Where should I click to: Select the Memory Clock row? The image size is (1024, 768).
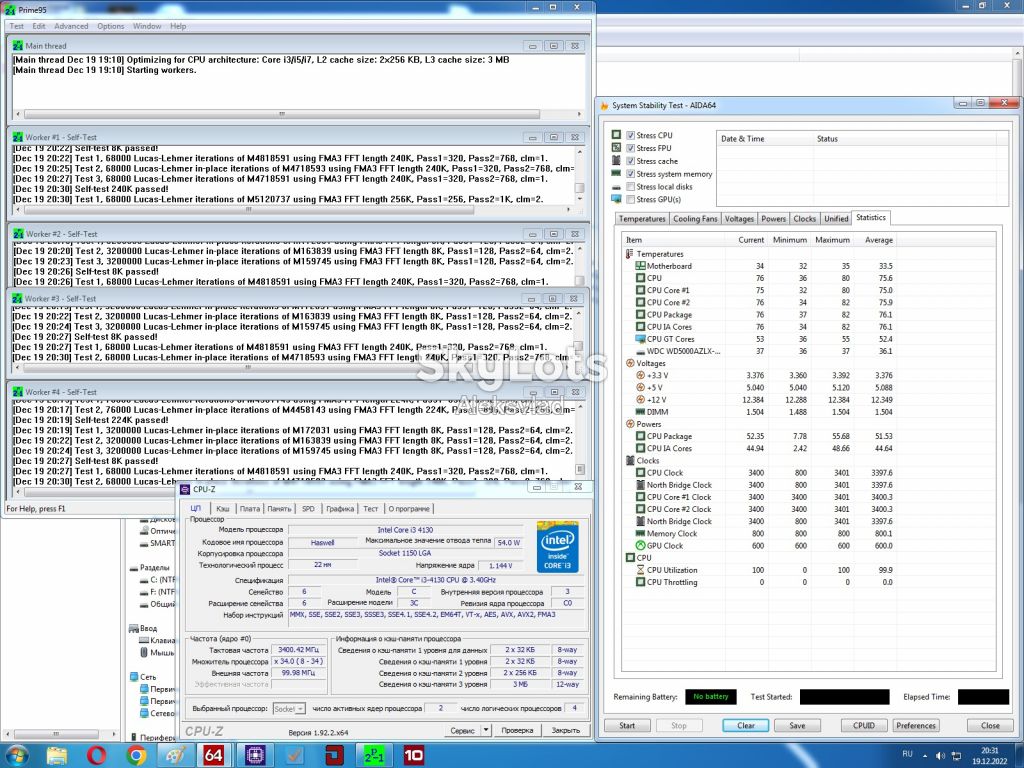759,533
